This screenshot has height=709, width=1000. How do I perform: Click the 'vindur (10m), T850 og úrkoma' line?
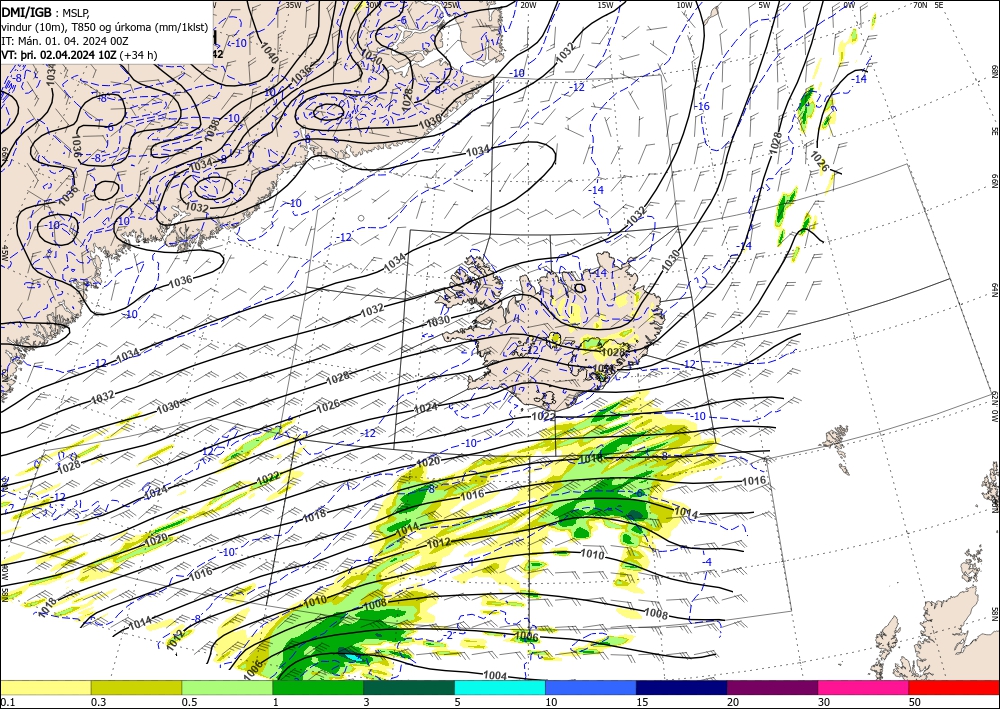[x=103, y=27]
